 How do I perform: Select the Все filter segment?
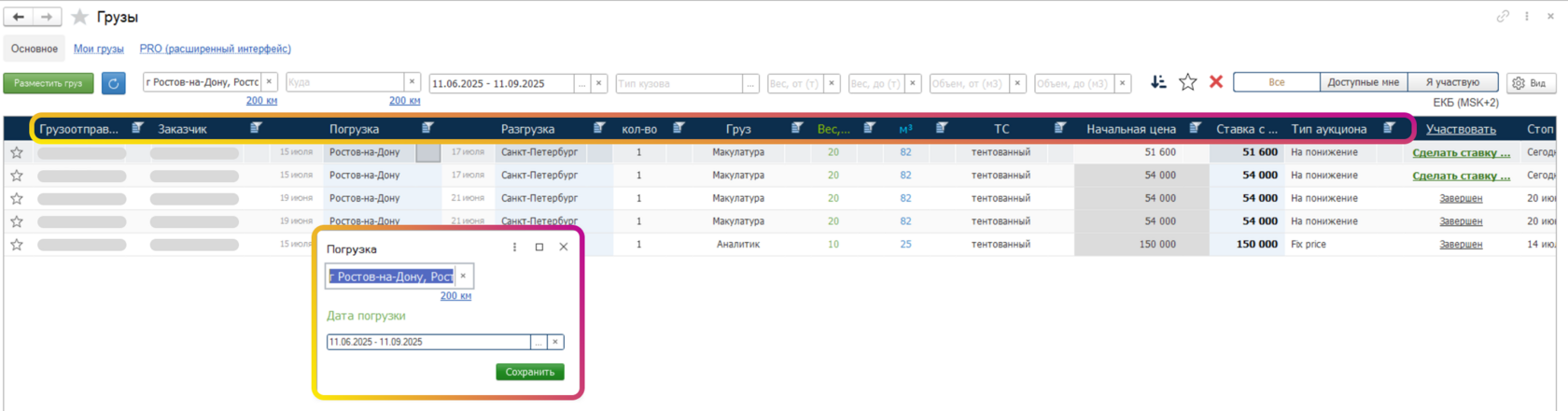pyautogui.click(x=1277, y=82)
